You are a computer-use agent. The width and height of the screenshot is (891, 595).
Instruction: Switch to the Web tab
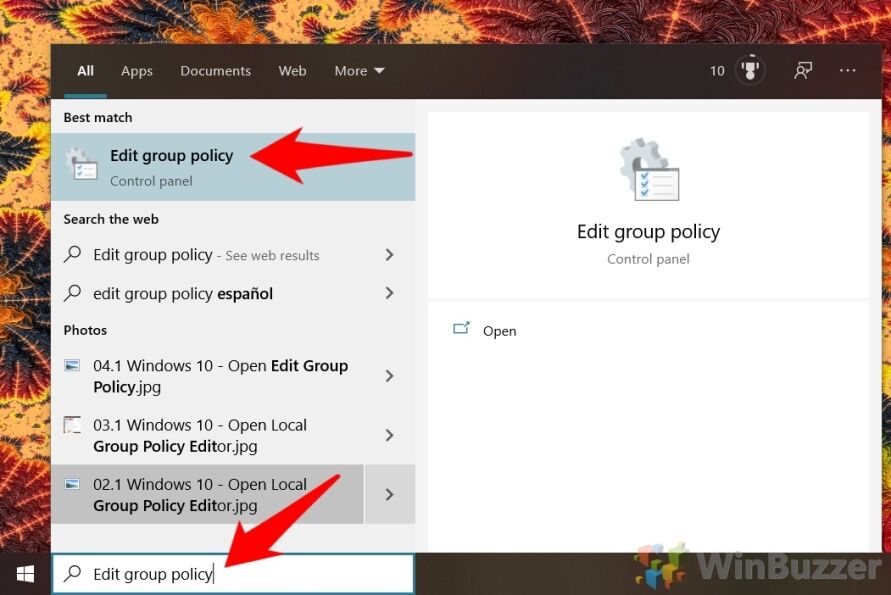point(292,71)
